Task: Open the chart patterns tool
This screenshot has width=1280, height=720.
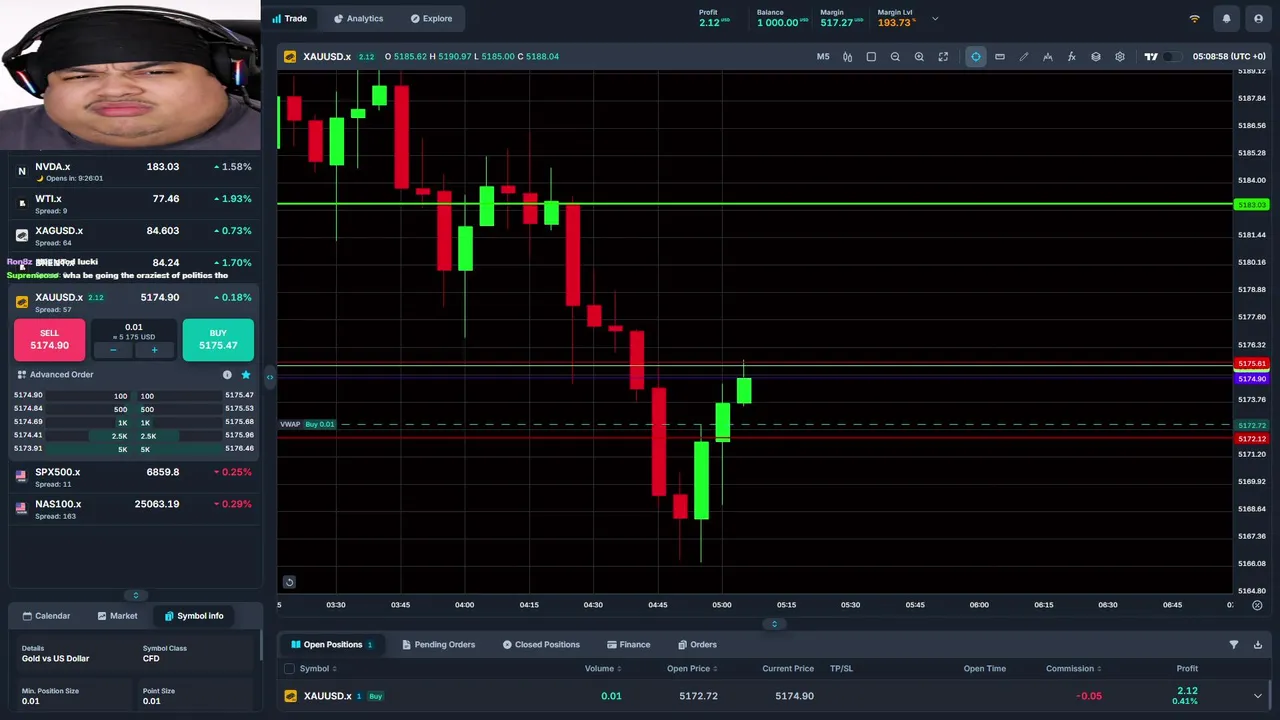Action: [x=1048, y=57]
